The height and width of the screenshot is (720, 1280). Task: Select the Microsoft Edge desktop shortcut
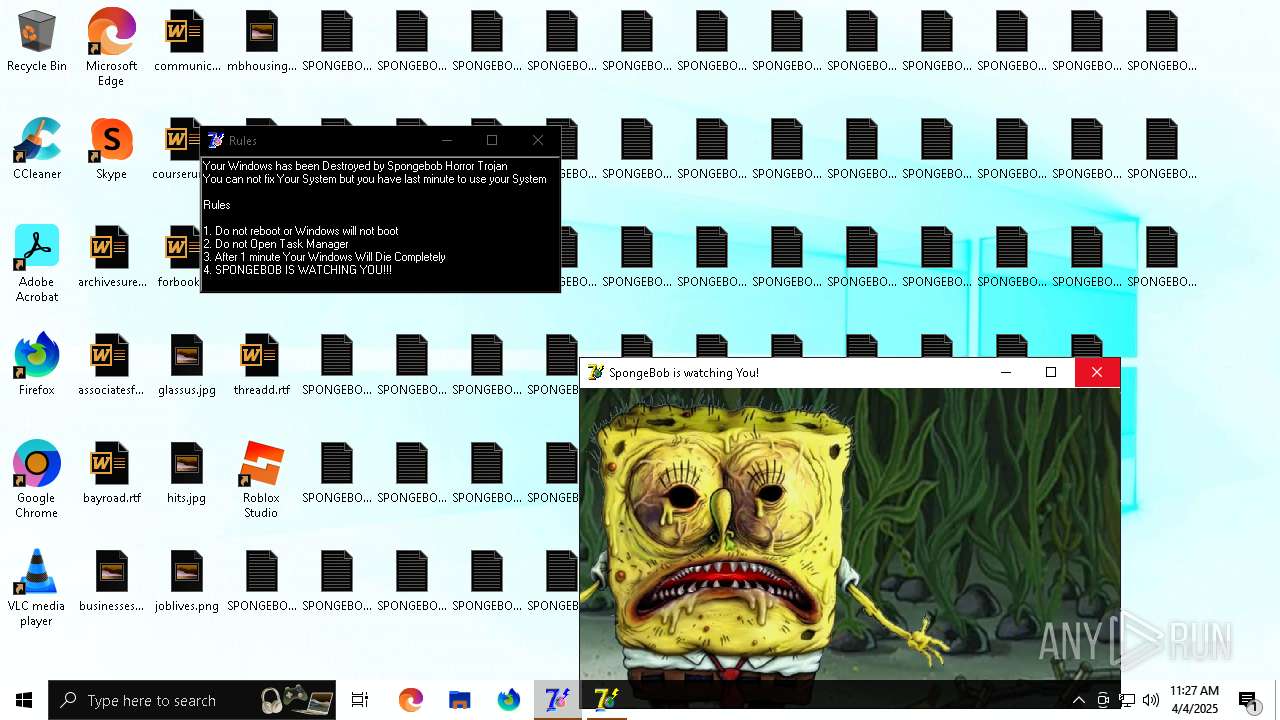point(111,47)
